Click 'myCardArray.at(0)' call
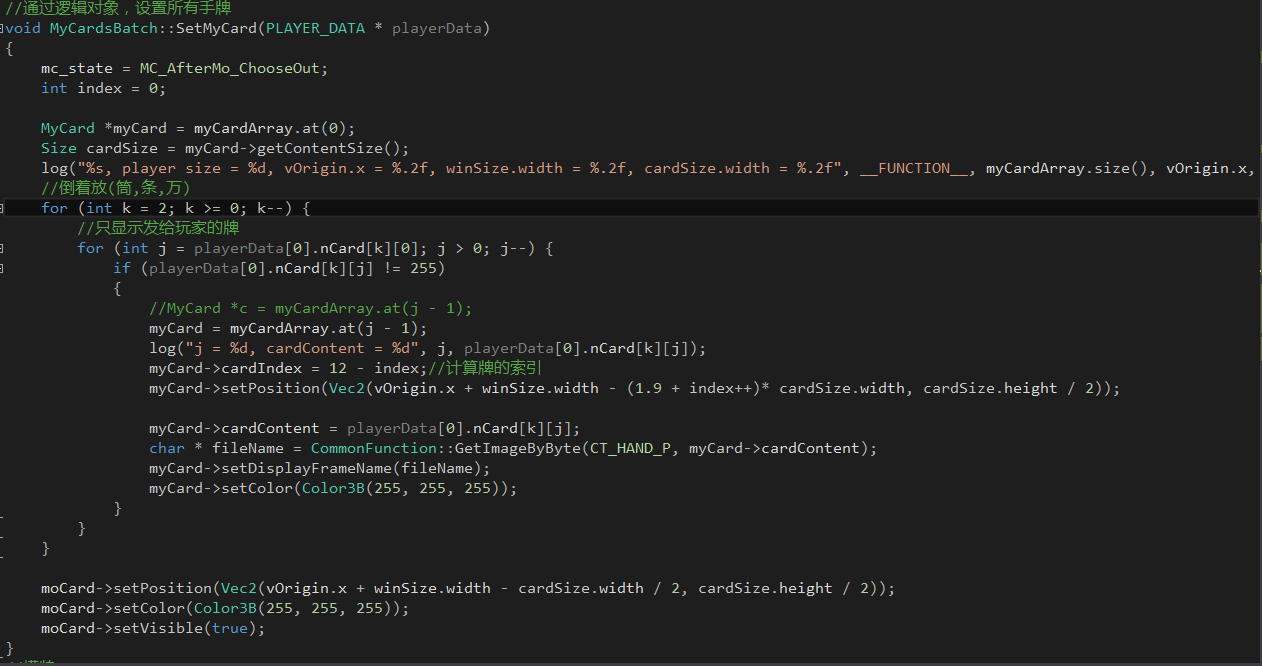The height and width of the screenshot is (666, 1262). 270,128
